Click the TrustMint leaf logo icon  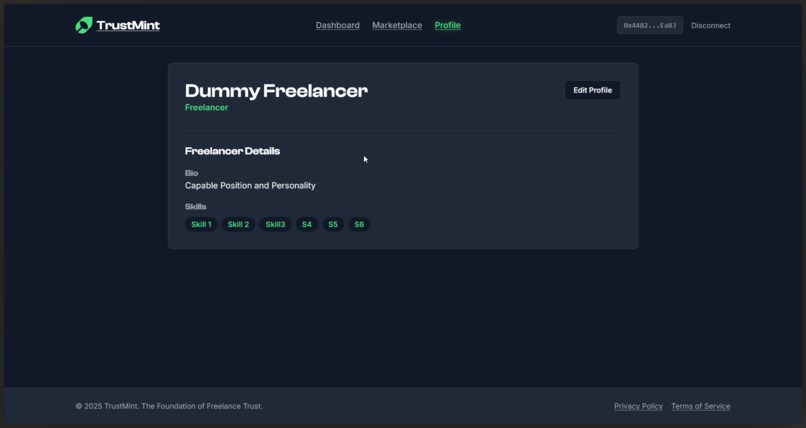point(84,25)
